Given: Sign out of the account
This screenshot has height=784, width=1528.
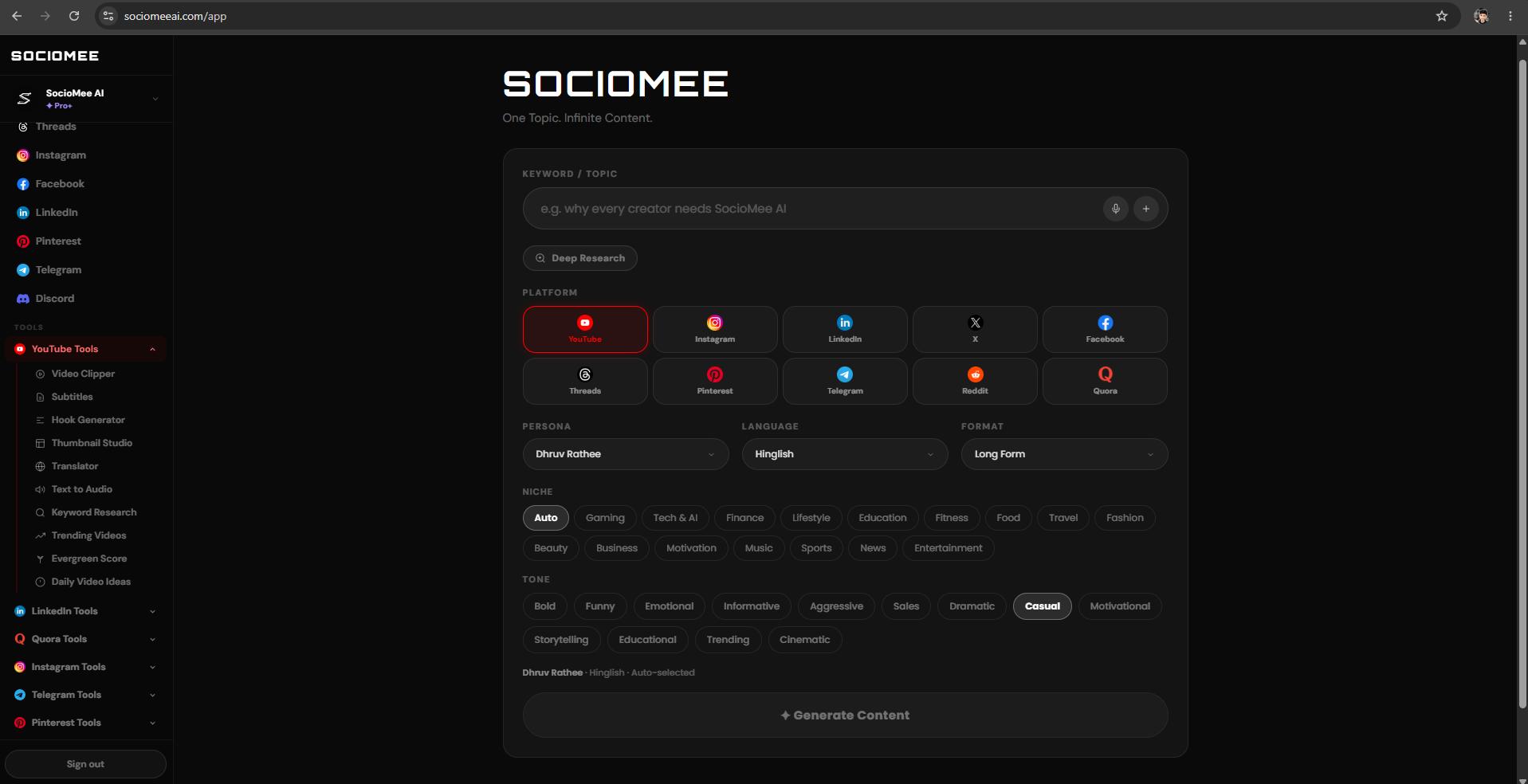Looking at the screenshot, I should (x=85, y=764).
